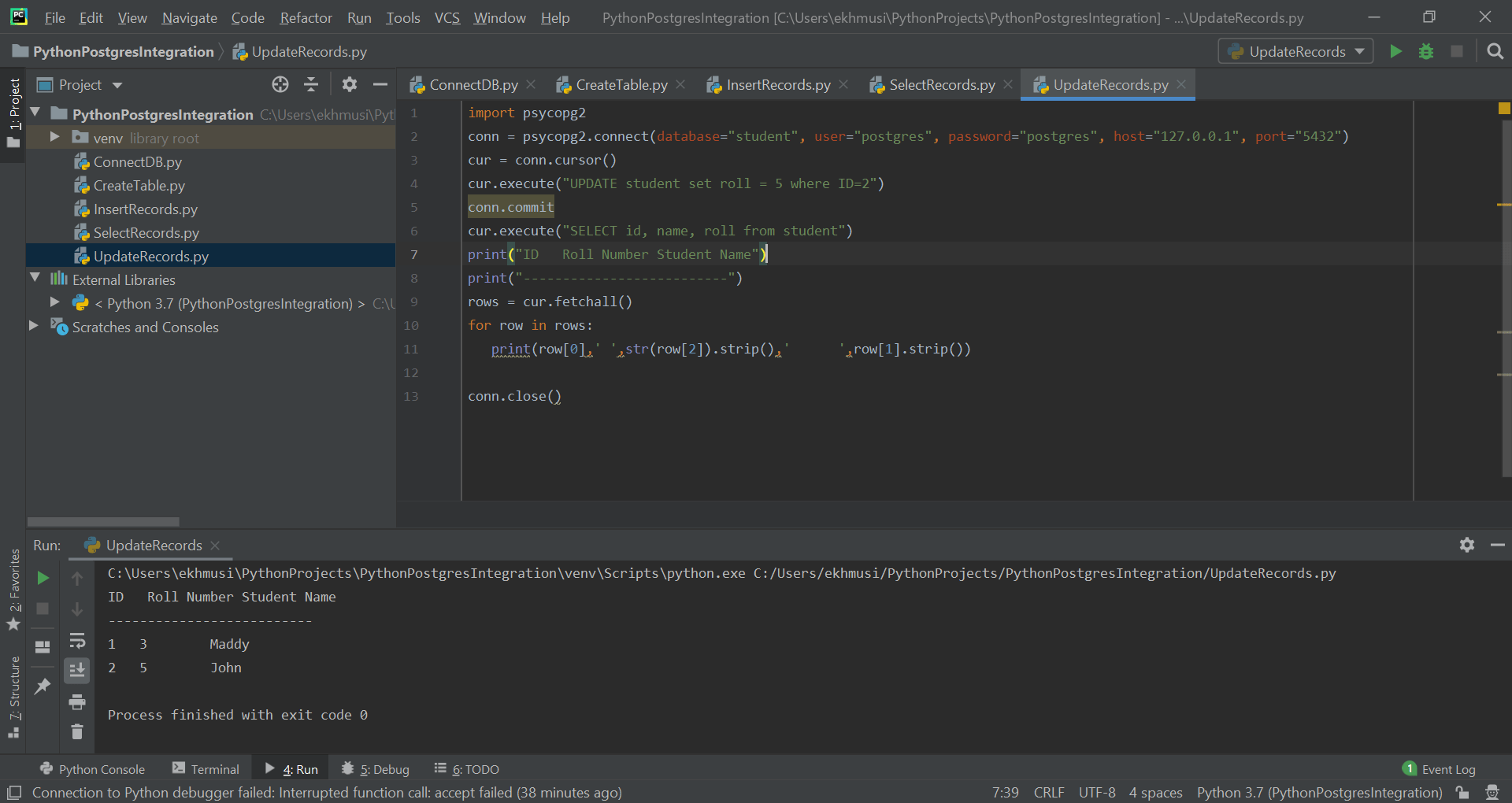Screen dimensions: 1512x803
Task: Click the locate file crosshair icon
Action: [x=280, y=85]
